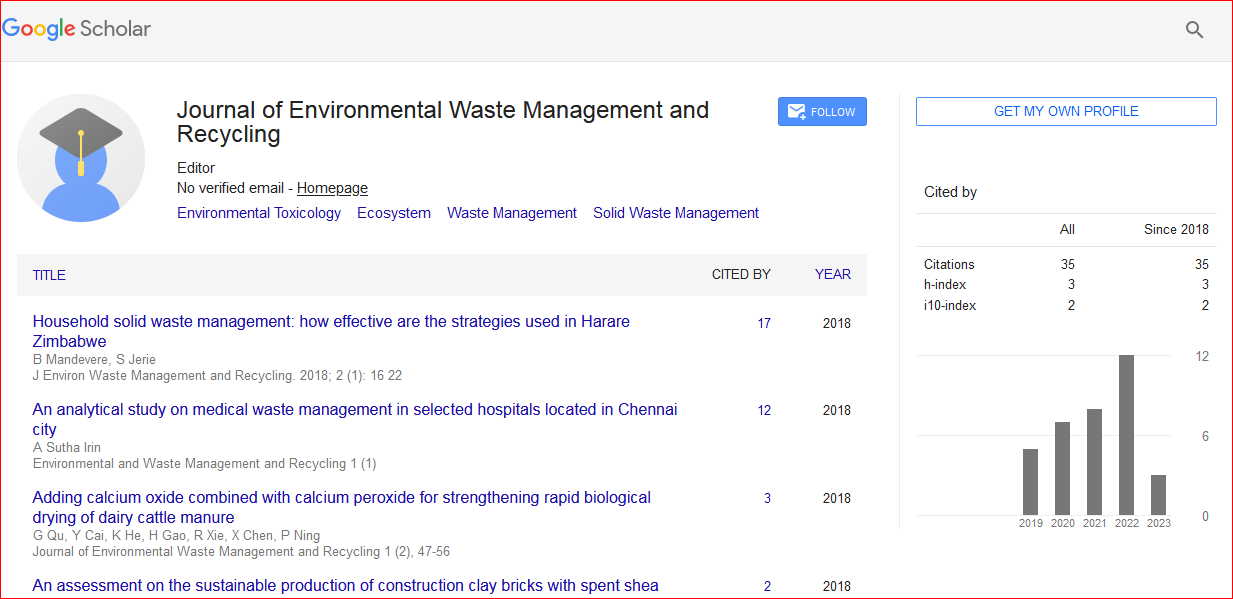Screen dimensions: 1233x599
Task: Select the Environmental Toxicology tag
Action: (259, 213)
